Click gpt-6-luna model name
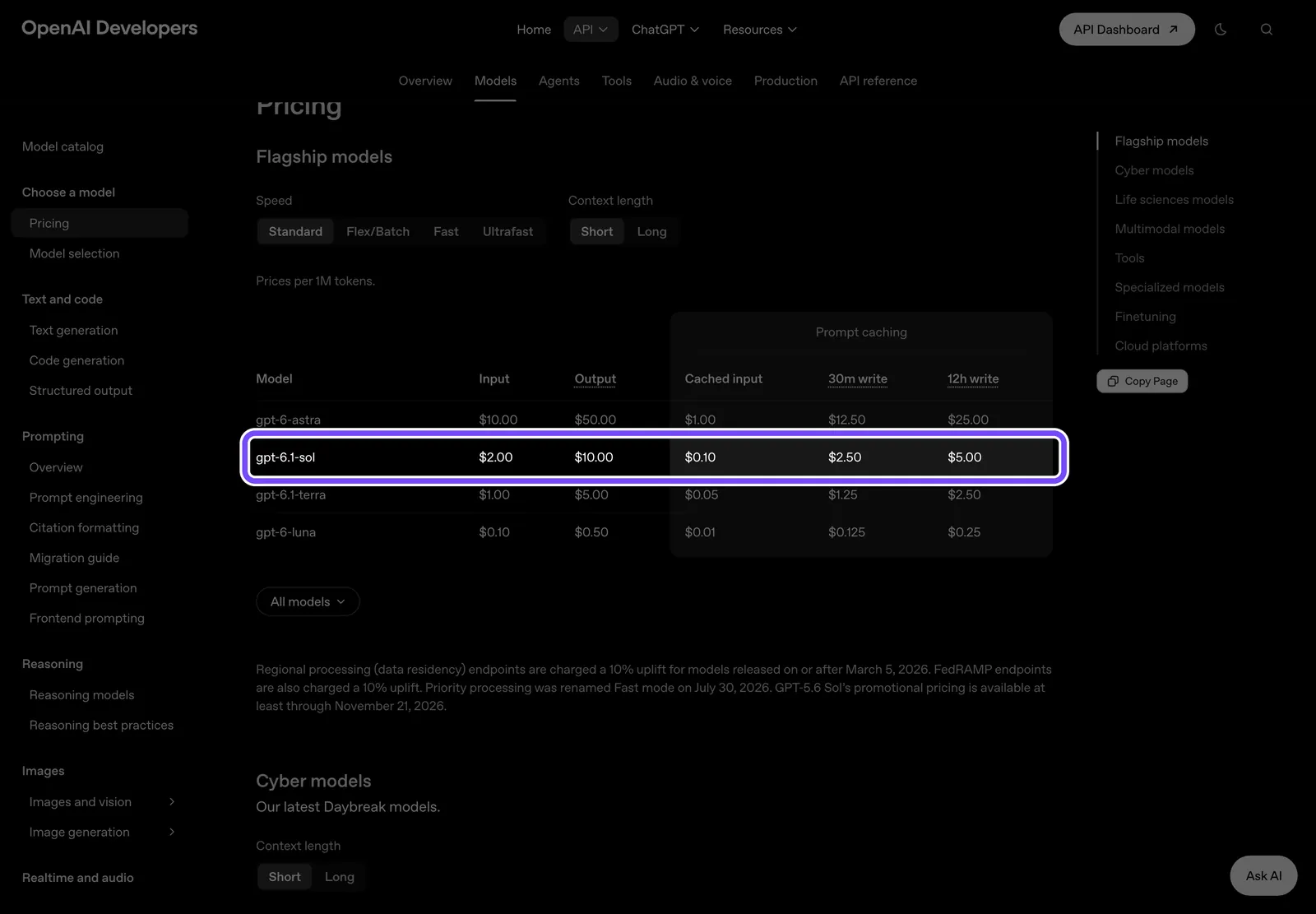This screenshot has height=914, width=1316. tap(285, 532)
